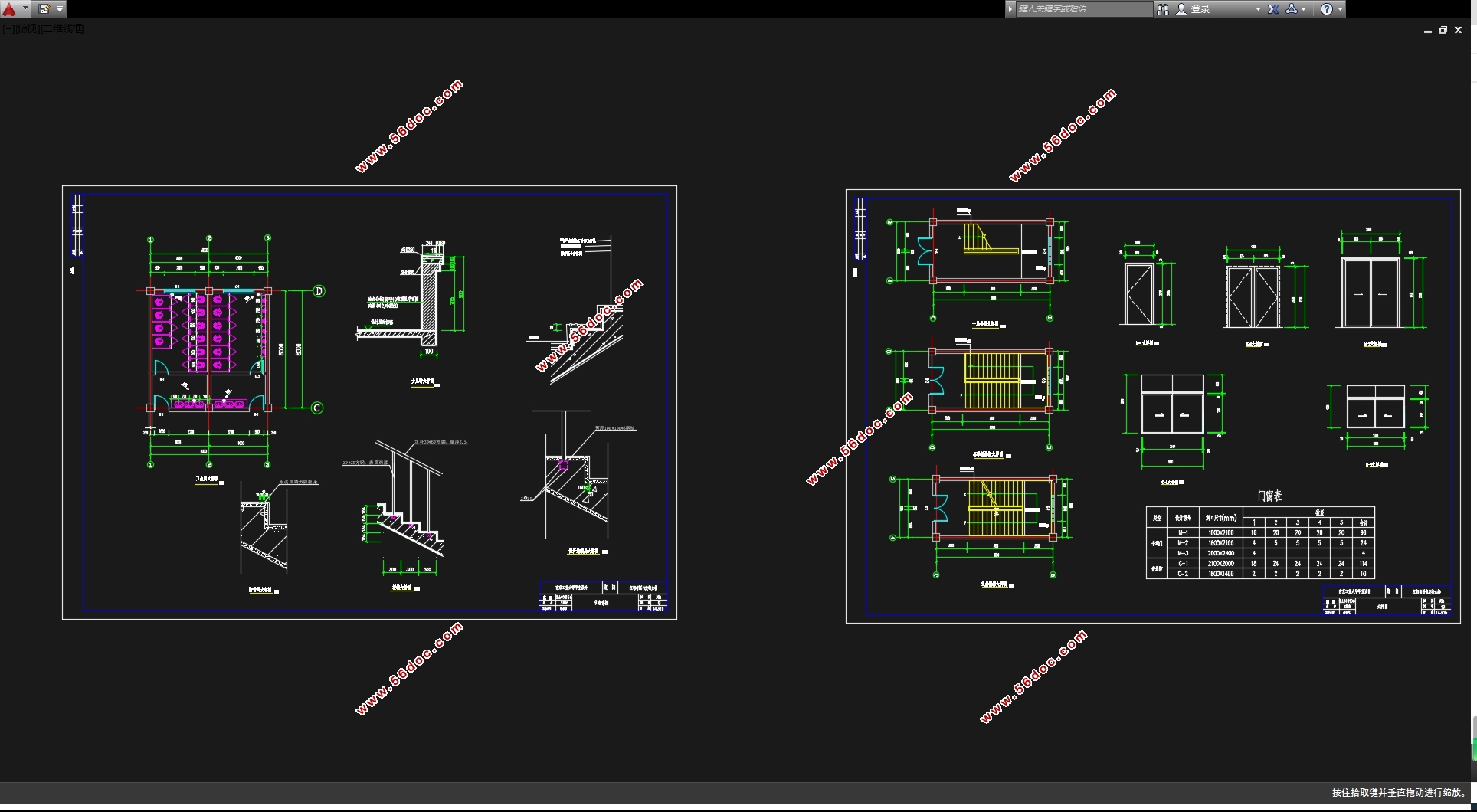The height and width of the screenshot is (812, 1477).
Task: Restore down the drawing window
Action: (x=1443, y=31)
